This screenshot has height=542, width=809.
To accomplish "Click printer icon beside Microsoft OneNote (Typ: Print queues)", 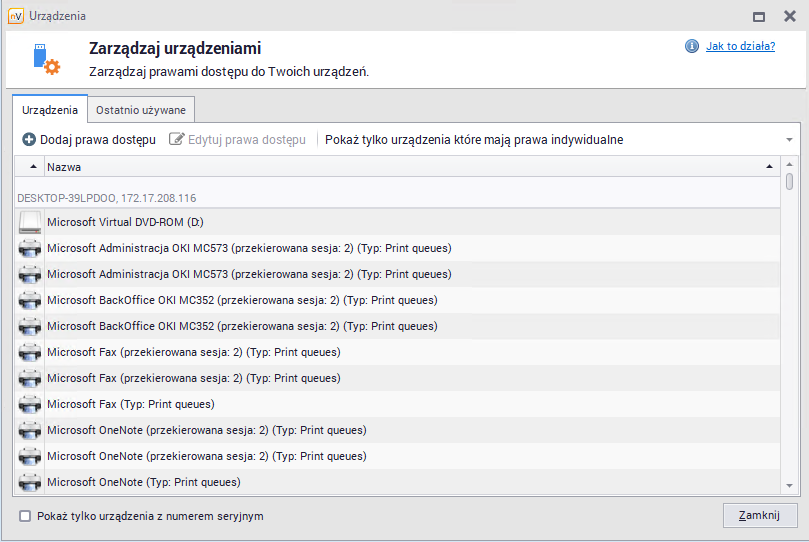I will coord(30,482).
